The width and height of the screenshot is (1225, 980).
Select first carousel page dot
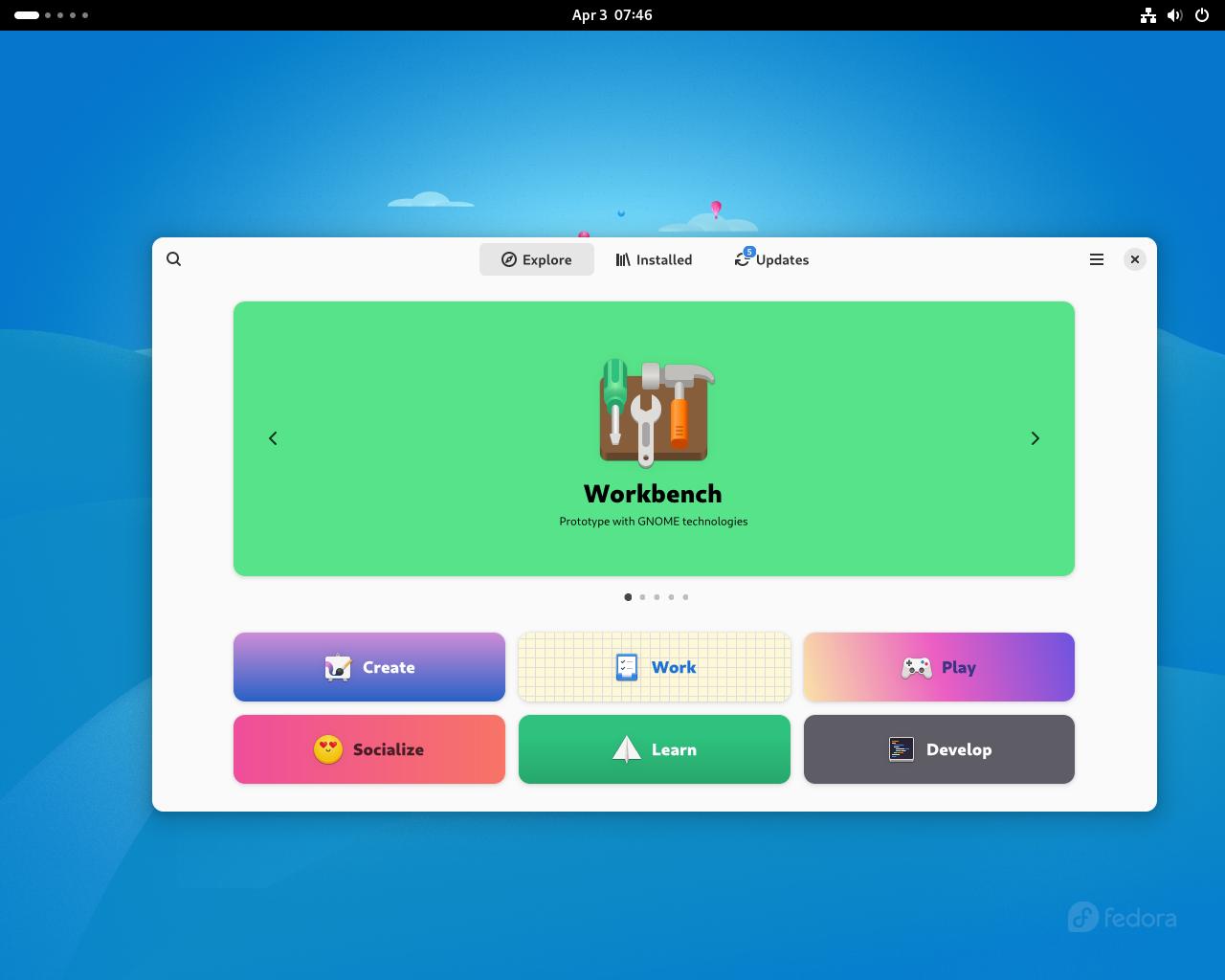[x=628, y=597]
